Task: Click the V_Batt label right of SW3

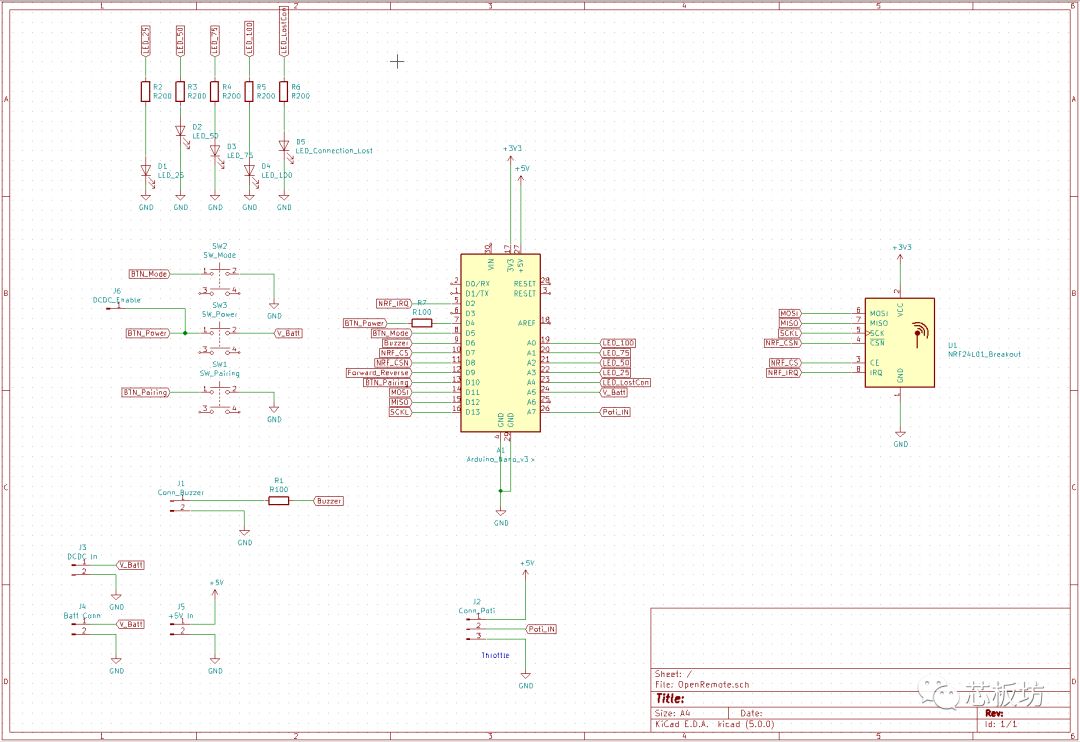Action: (289, 333)
